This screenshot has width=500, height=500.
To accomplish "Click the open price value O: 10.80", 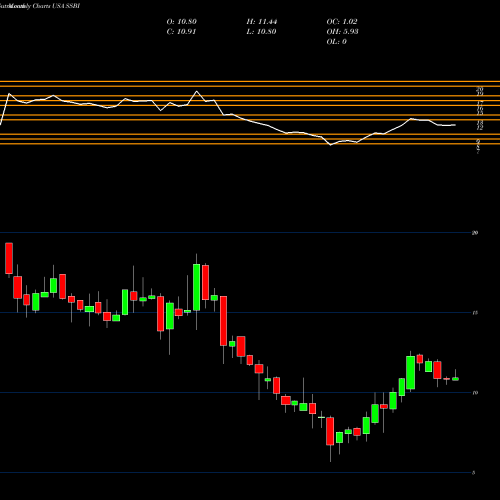I will (x=182, y=22).
